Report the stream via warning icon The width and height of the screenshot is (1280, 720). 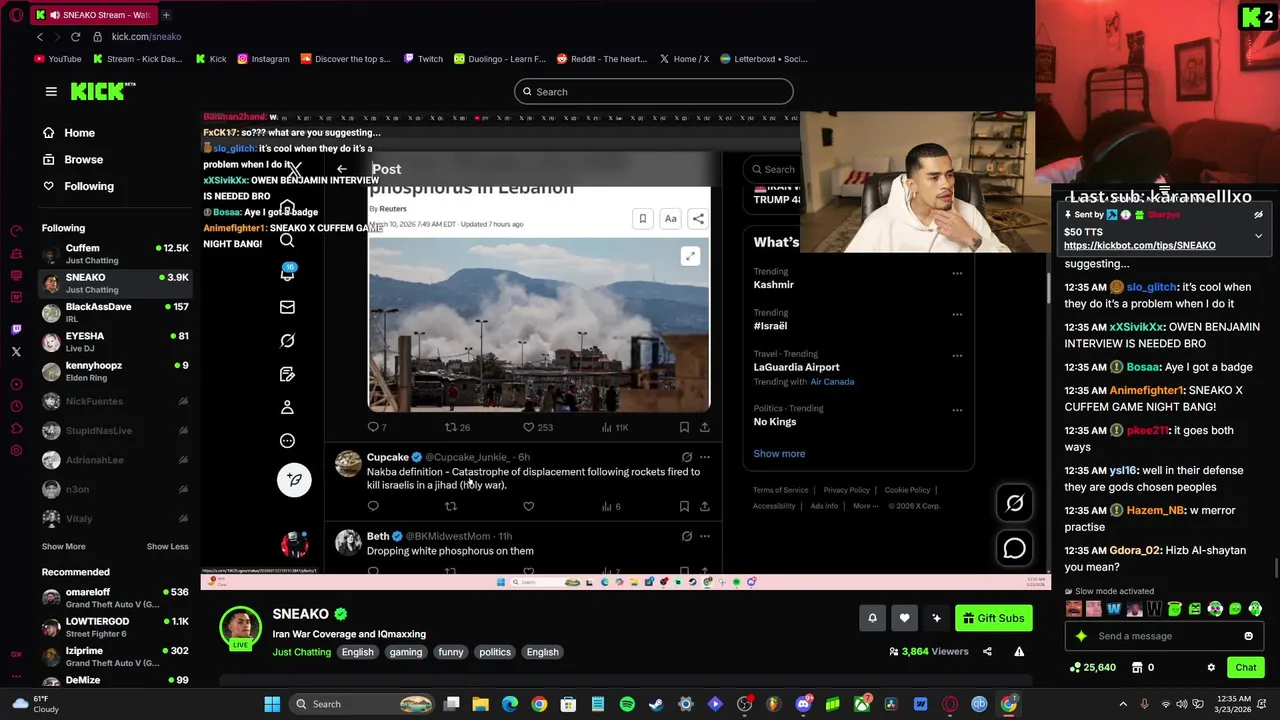1019,651
